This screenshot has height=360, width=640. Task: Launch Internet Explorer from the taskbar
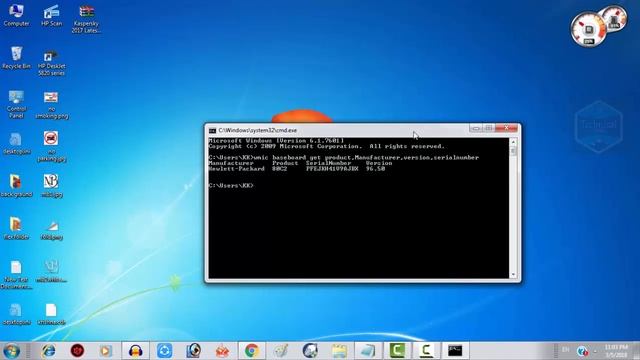(x=48, y=351)
